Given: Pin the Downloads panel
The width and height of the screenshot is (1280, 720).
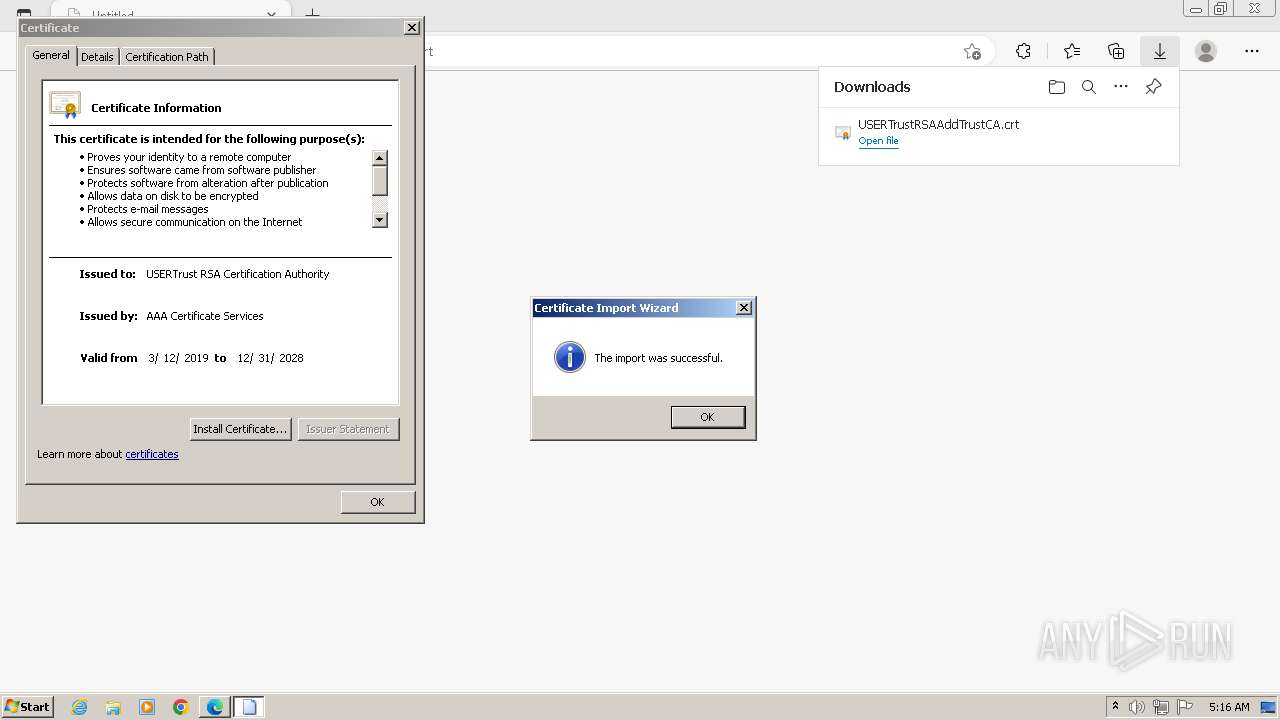Looking at the screenshot, I should pyautogui.click(x=1153, y=87).
